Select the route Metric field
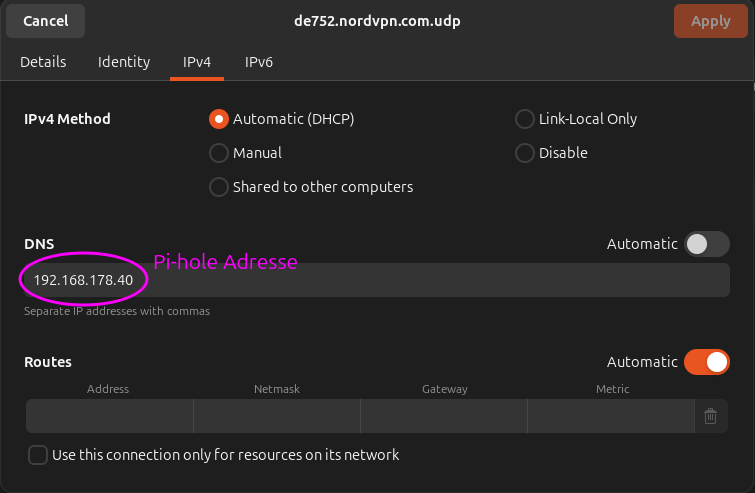 610,416
